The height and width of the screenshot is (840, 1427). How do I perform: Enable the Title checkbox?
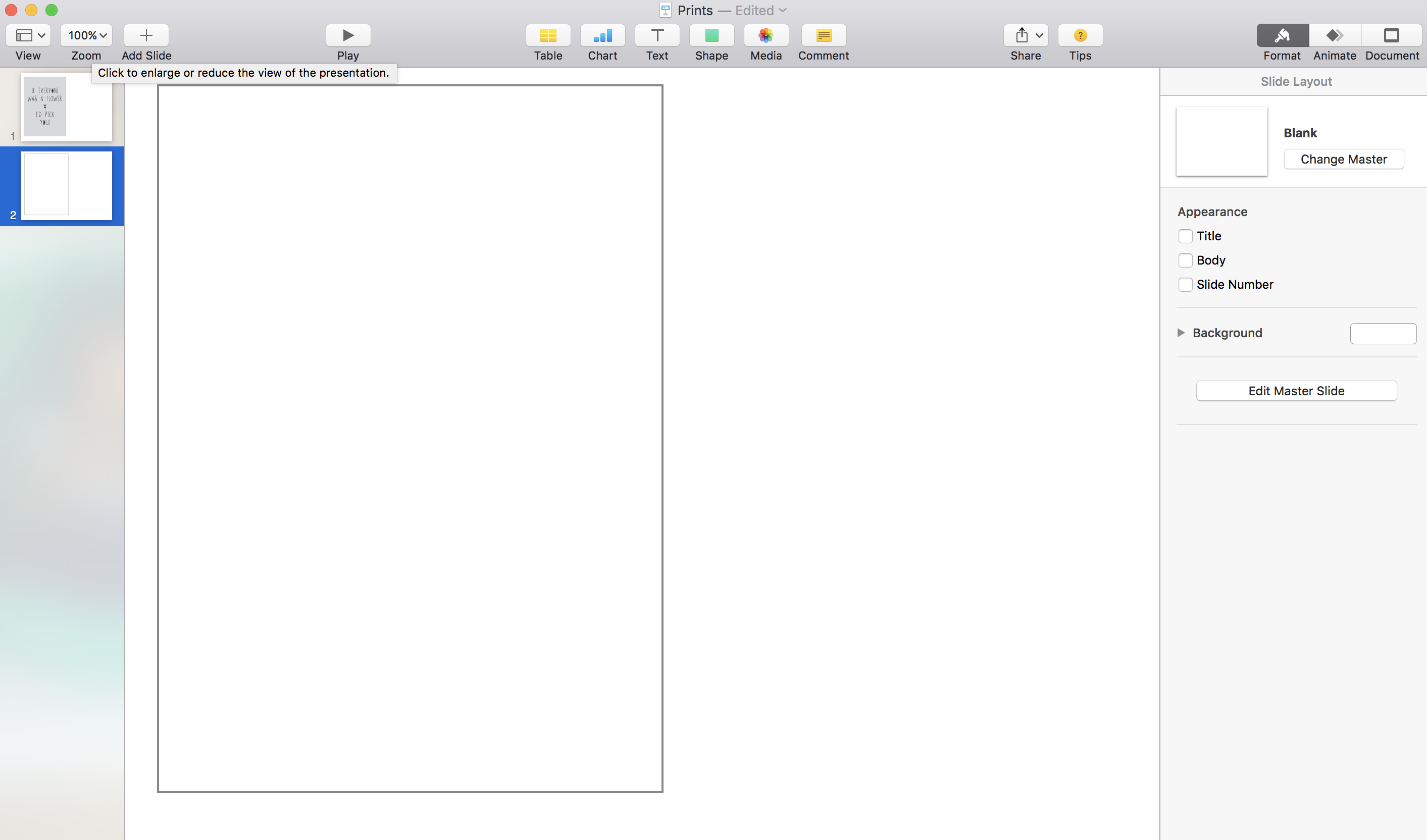click(x=1185, y=236)
